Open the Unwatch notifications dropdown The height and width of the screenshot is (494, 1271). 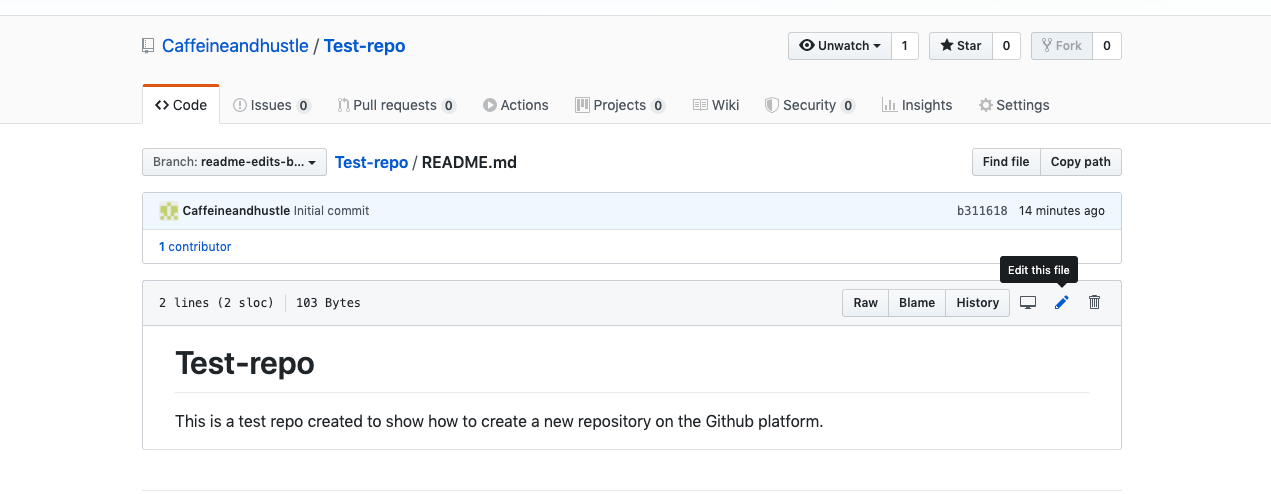840,46
